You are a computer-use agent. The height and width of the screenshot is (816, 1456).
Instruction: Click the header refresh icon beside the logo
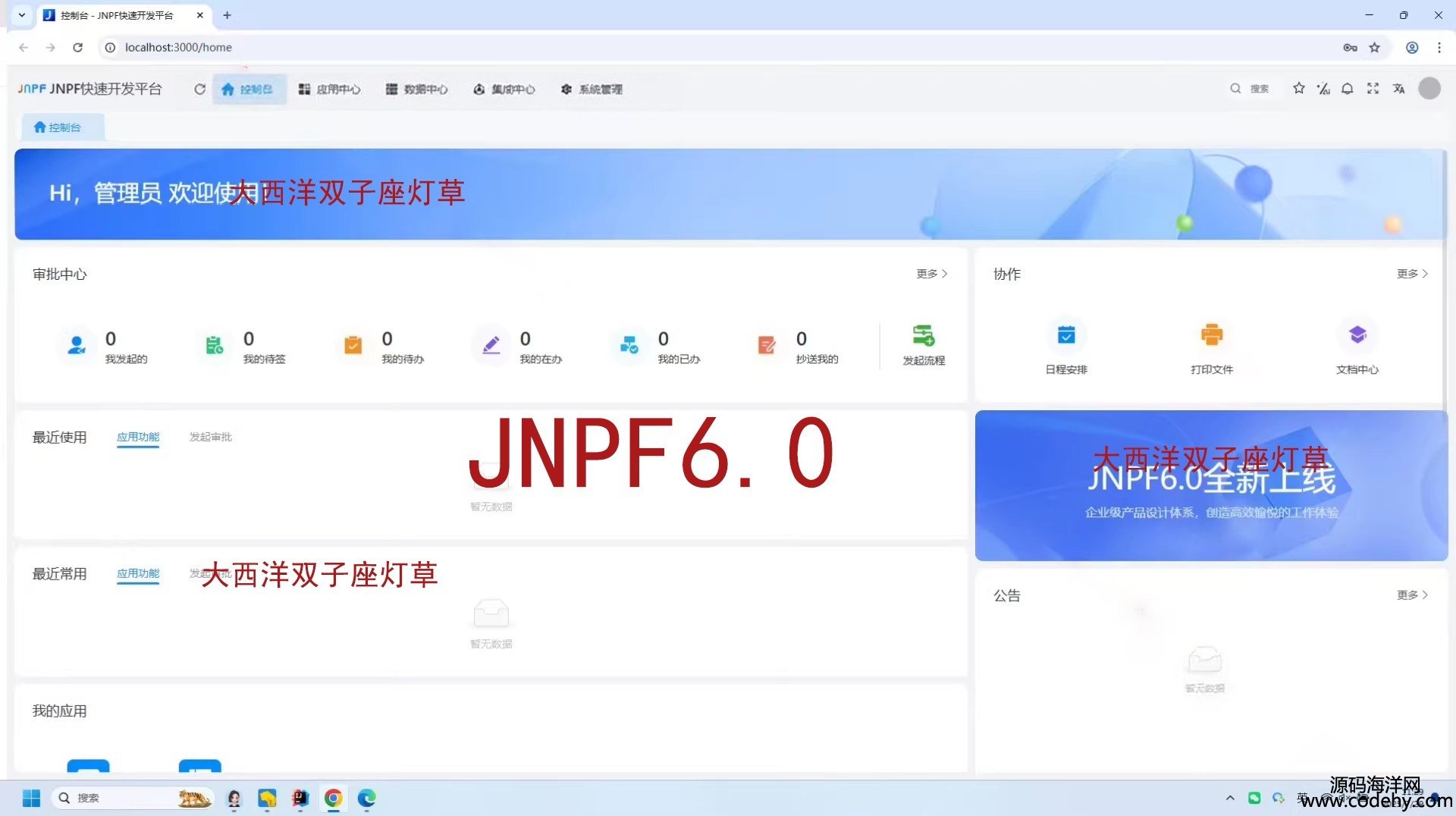point(199,89)
